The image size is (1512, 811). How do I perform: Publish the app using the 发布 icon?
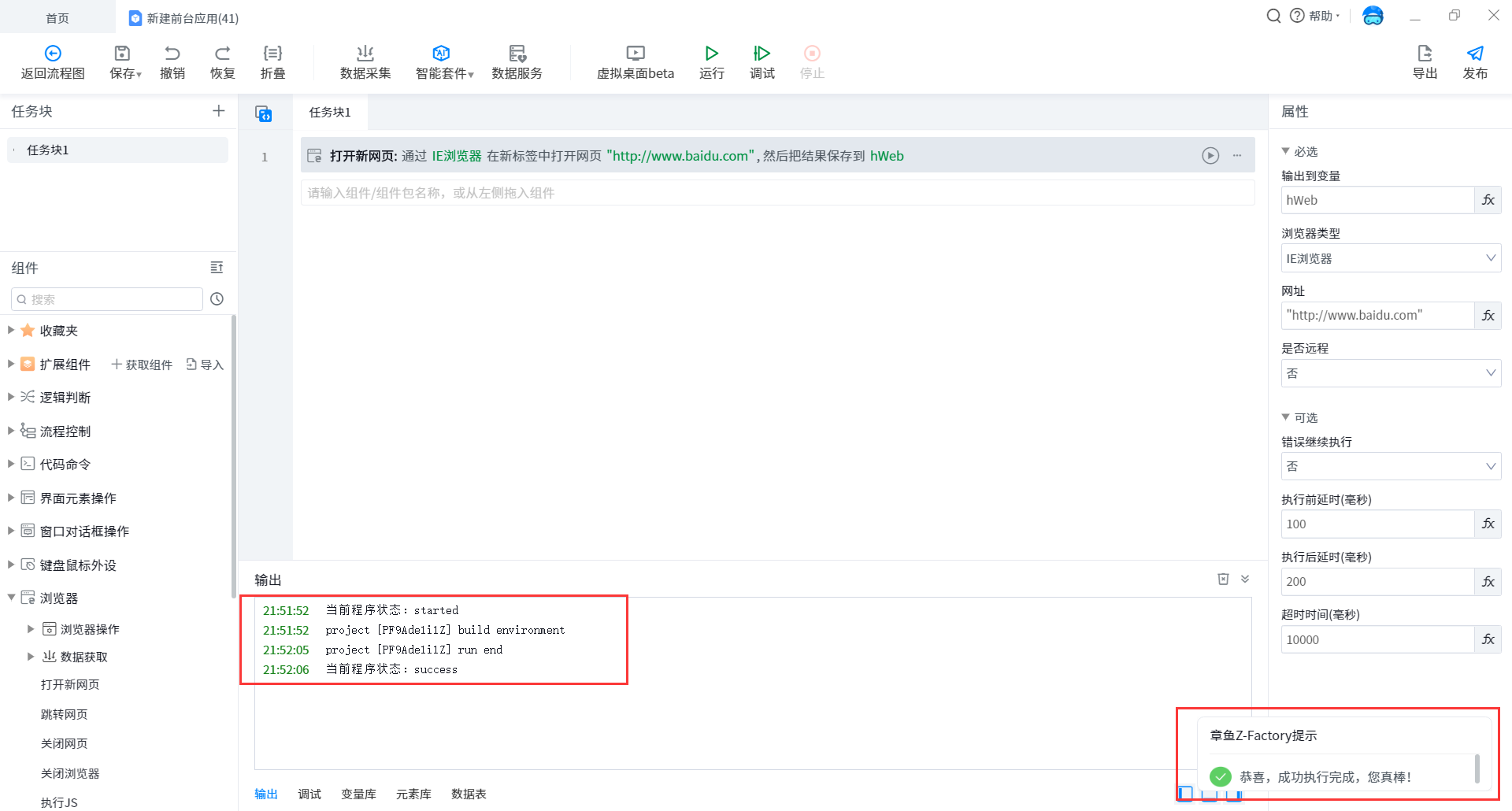[1474, 54]
